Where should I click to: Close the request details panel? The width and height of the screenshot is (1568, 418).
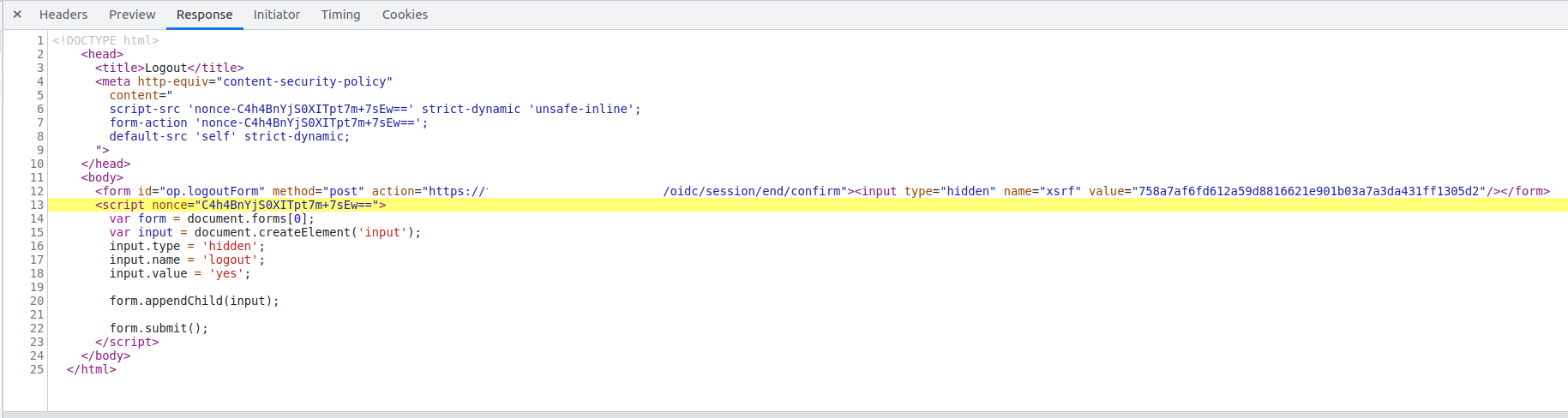coord(17,15)
